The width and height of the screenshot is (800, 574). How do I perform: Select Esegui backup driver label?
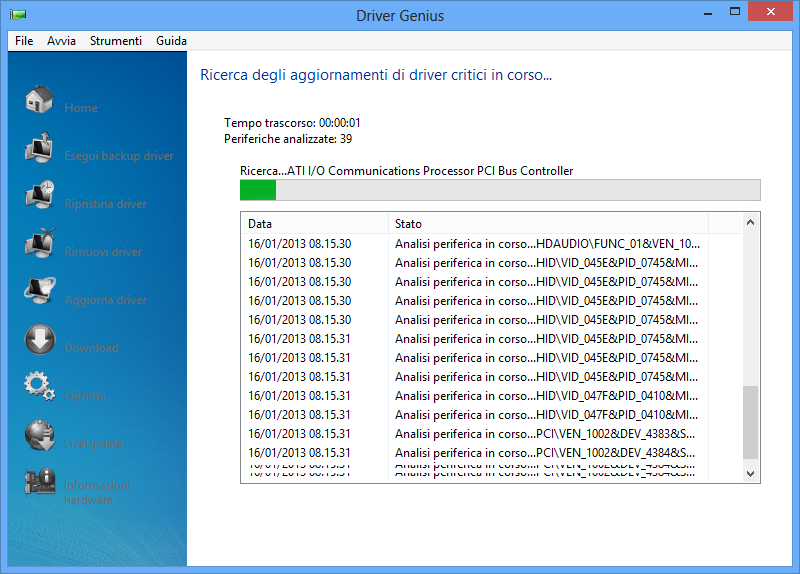tap(119, 156)
